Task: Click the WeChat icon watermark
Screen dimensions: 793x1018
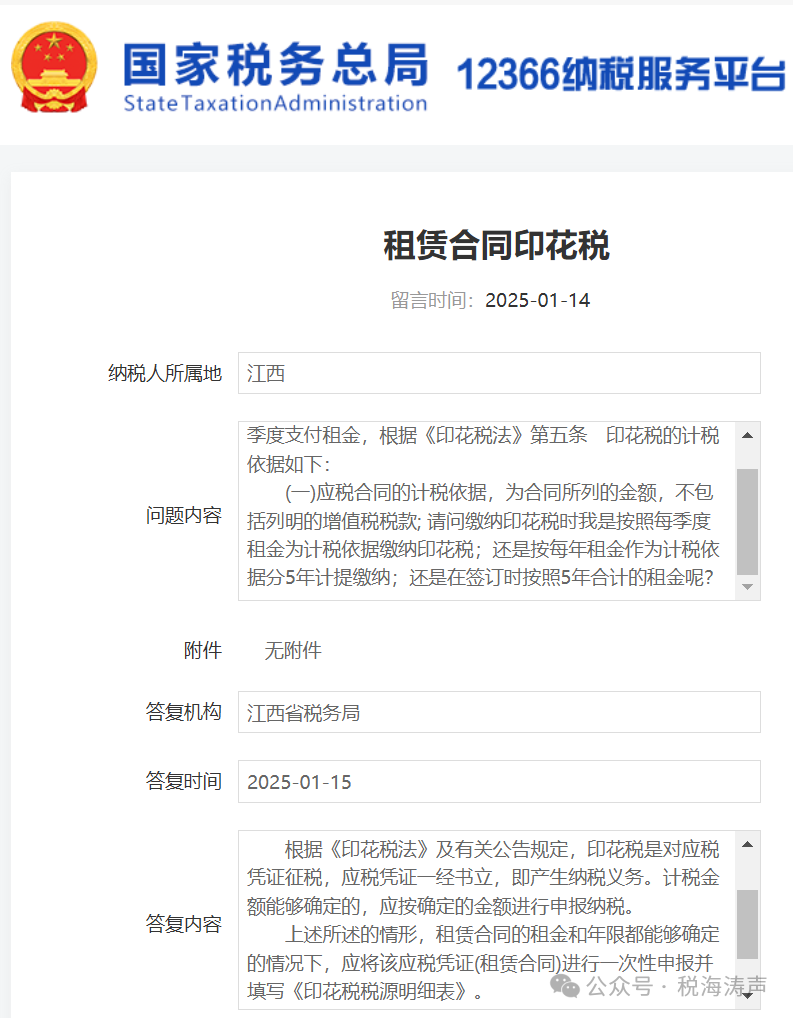Action: (x=566, y=987)
